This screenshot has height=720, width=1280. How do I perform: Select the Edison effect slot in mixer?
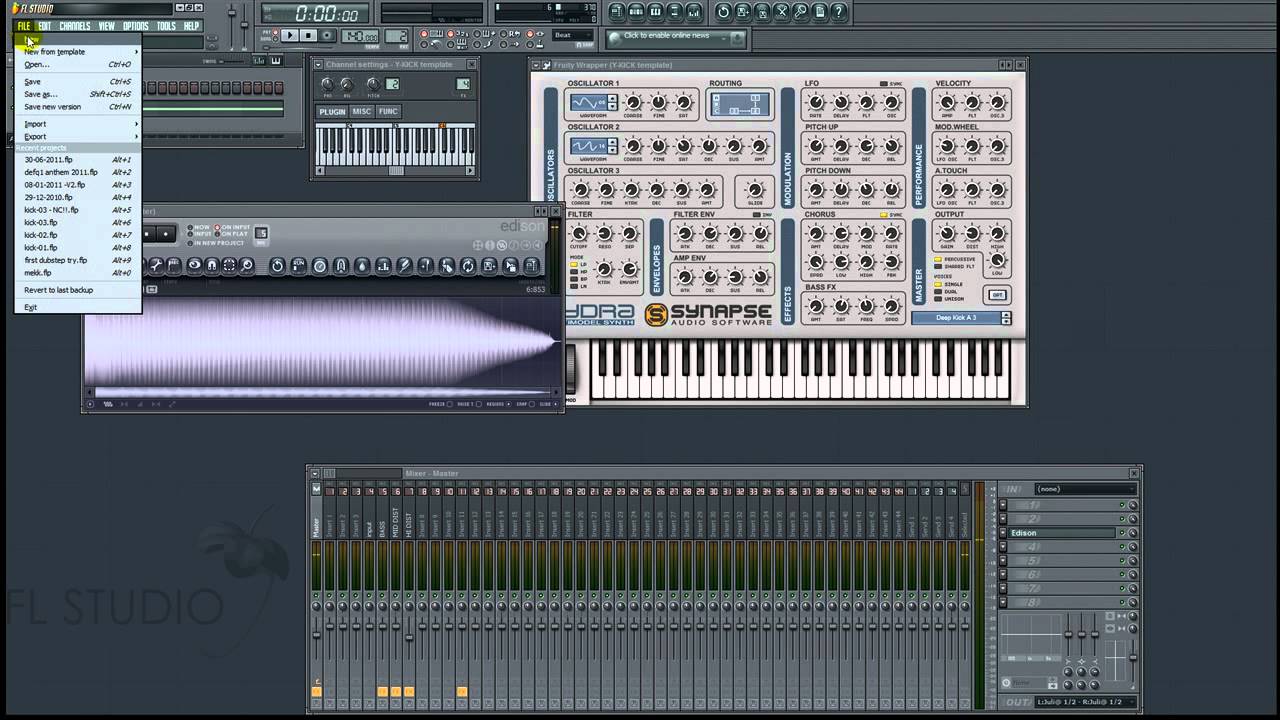(x=1060, y=533)
